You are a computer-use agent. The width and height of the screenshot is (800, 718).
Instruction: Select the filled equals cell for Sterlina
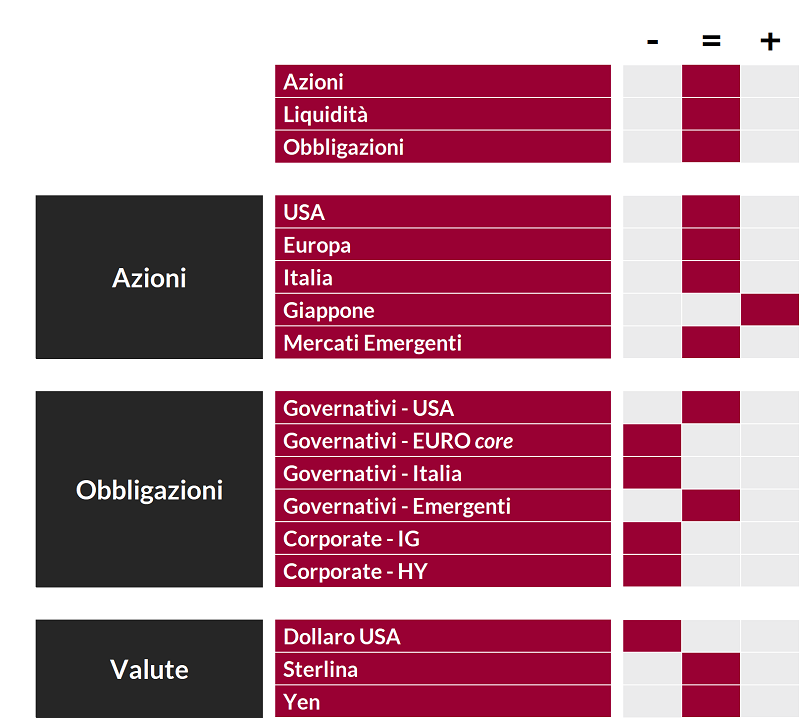(711, 669)
